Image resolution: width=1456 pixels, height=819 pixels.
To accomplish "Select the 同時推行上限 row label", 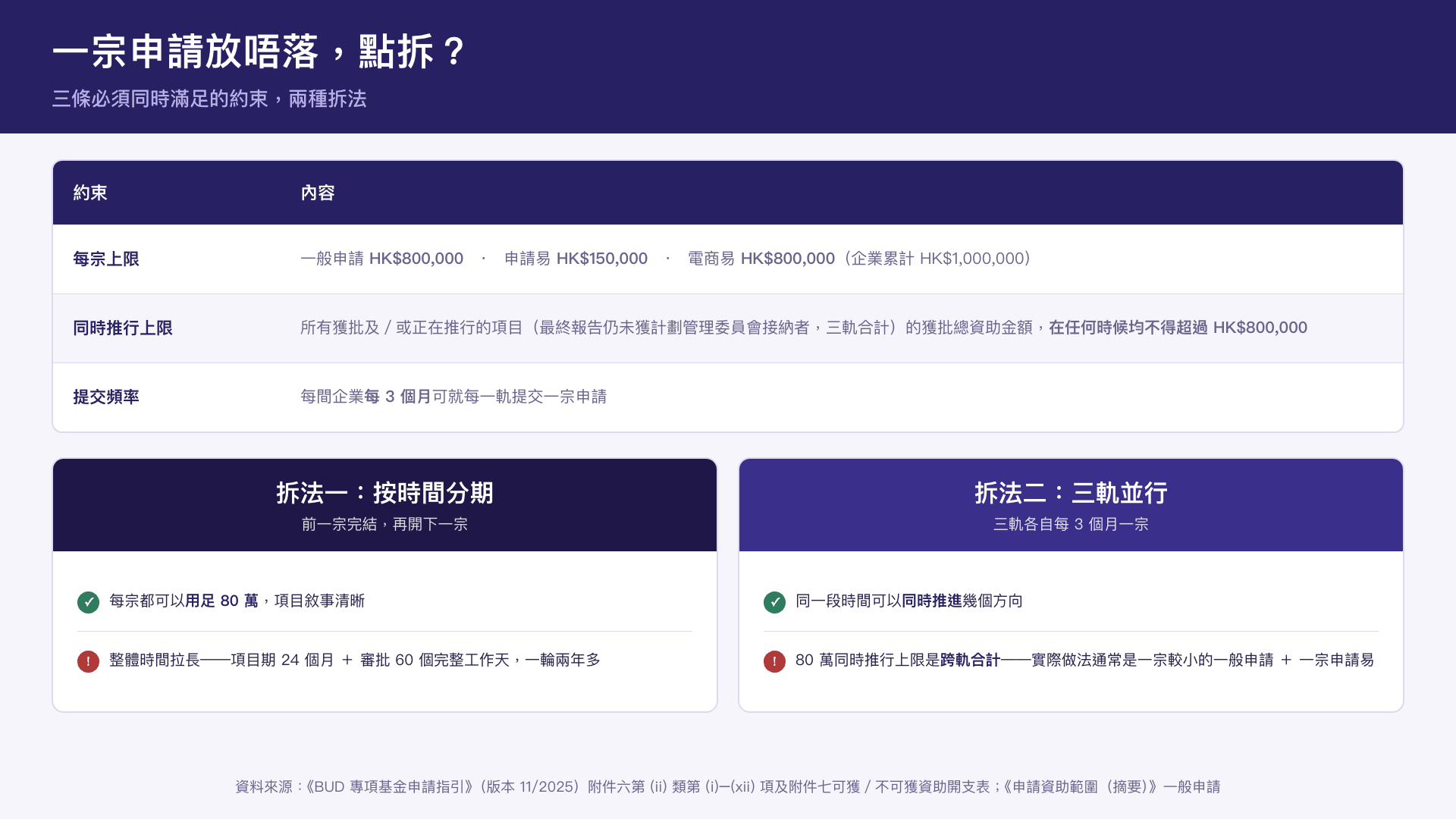I will [x=123, y=328].
